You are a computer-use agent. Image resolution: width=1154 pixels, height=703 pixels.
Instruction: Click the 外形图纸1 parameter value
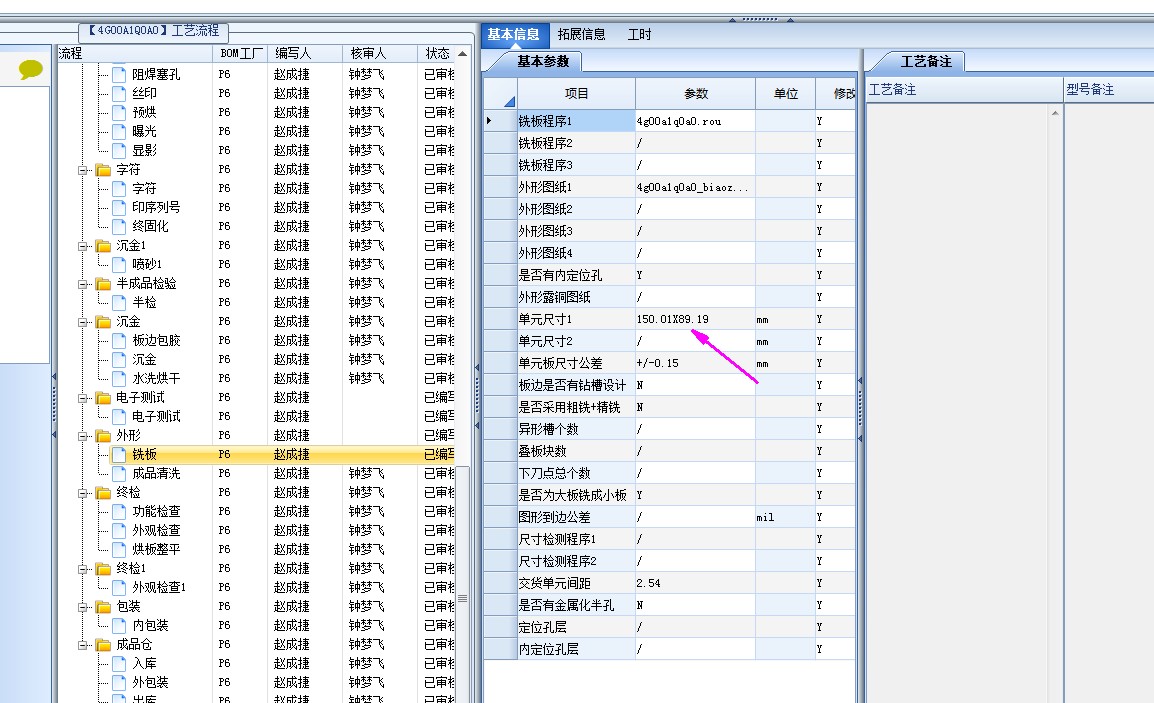(695, 187)
